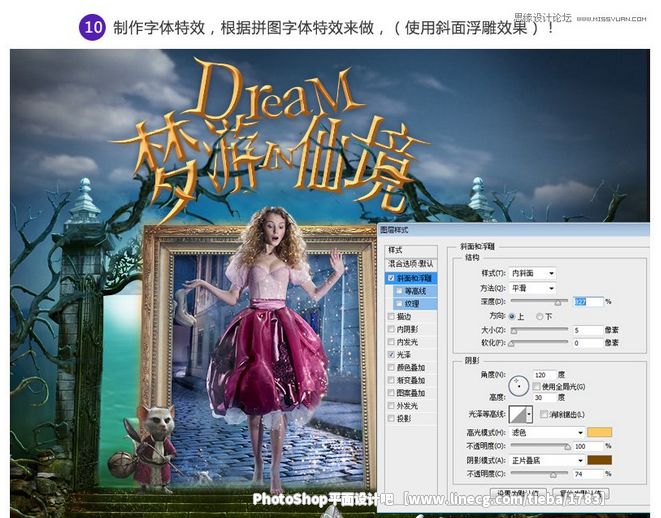Select the 上 direction radio button
661x518 pixels.
512,316
